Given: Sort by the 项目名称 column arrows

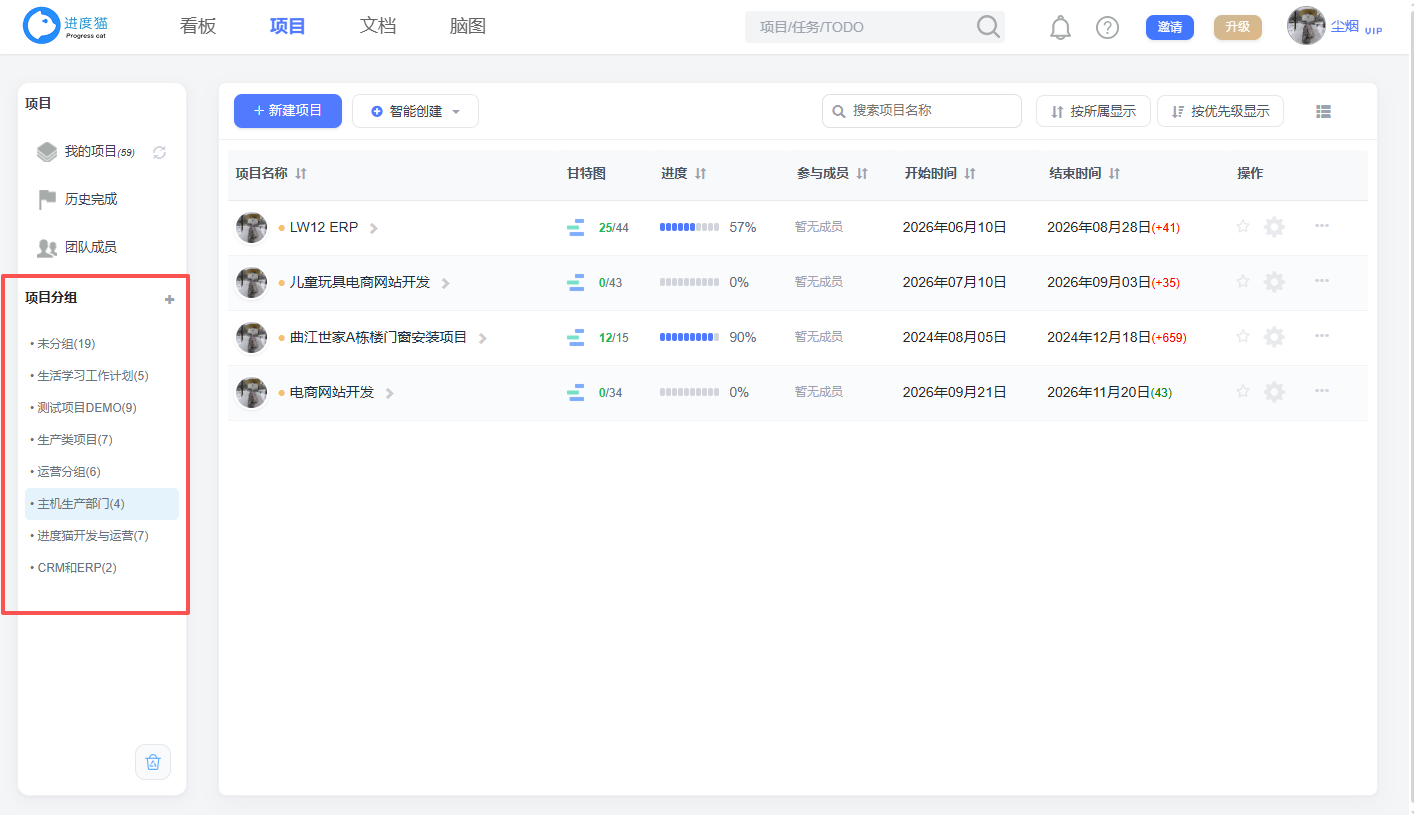Looking at the screenshot, I should (301, 174).
